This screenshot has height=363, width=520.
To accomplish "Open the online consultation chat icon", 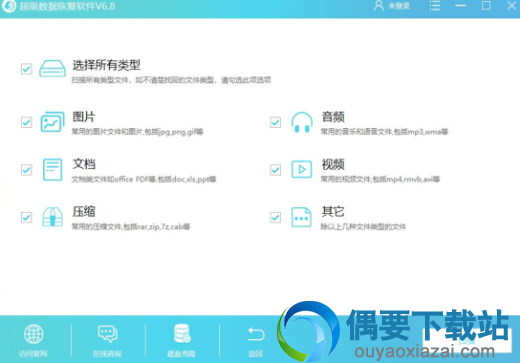I will (107, 334).
